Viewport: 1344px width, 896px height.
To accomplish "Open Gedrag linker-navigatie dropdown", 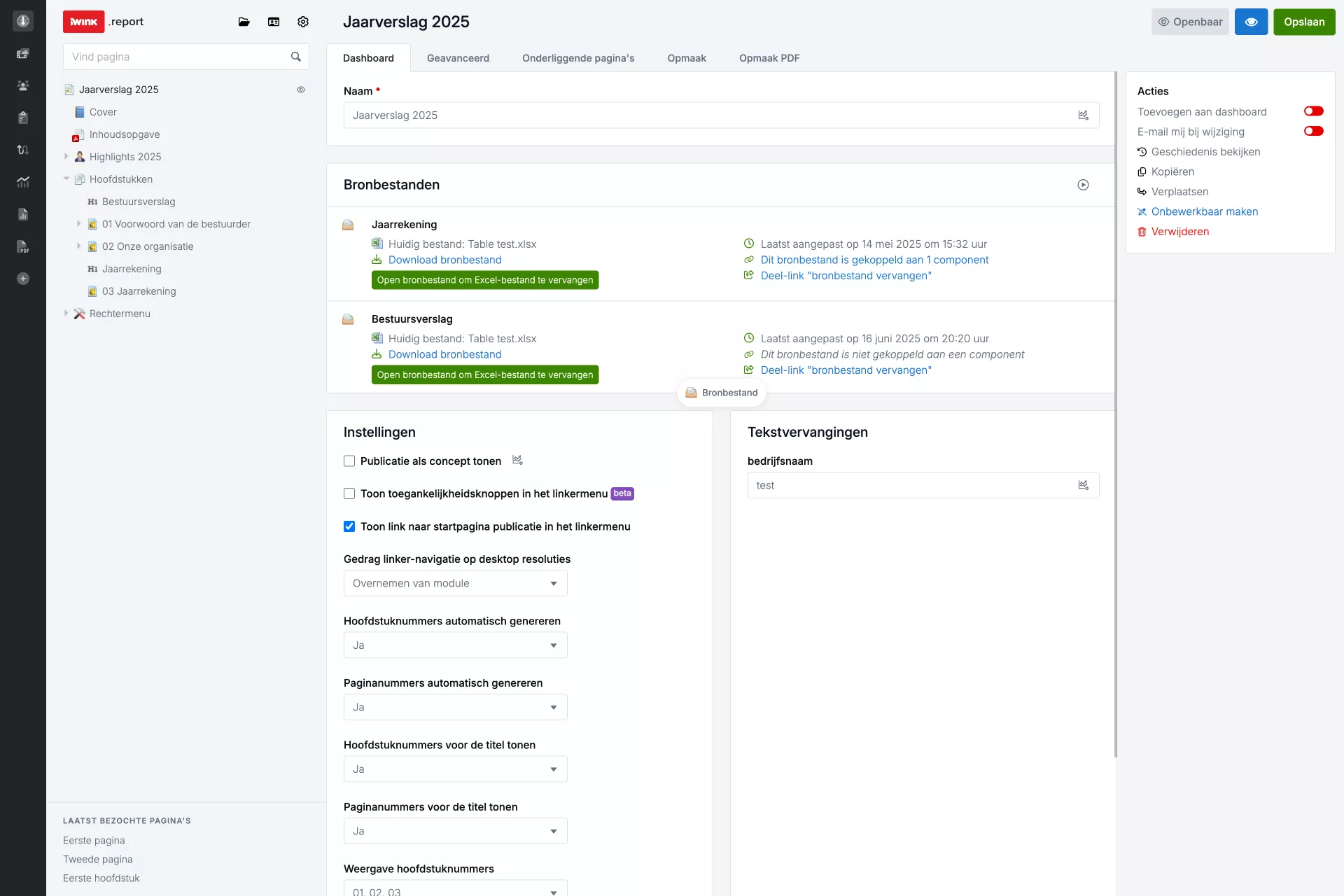I will [x=455, y=583].
